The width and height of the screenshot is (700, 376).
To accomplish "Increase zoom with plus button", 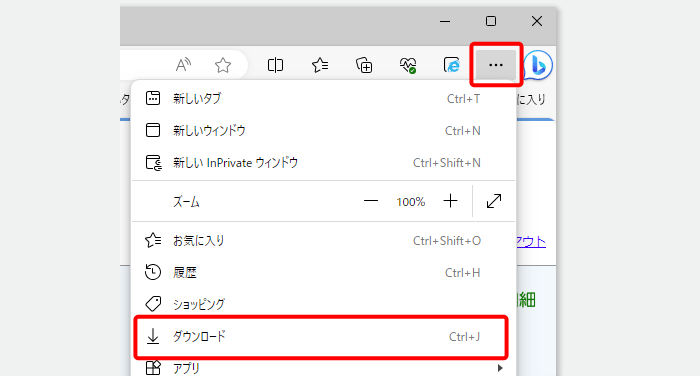I will (x=450, y=201).
